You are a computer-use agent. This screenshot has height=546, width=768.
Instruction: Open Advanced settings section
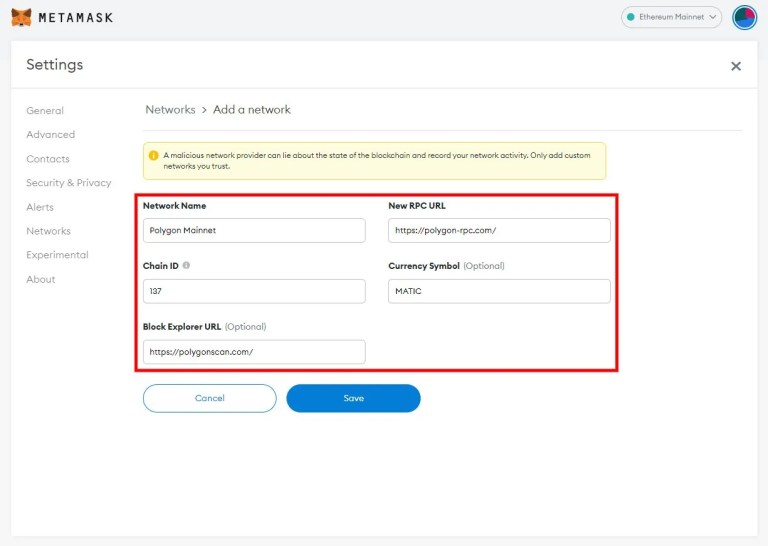50,135
